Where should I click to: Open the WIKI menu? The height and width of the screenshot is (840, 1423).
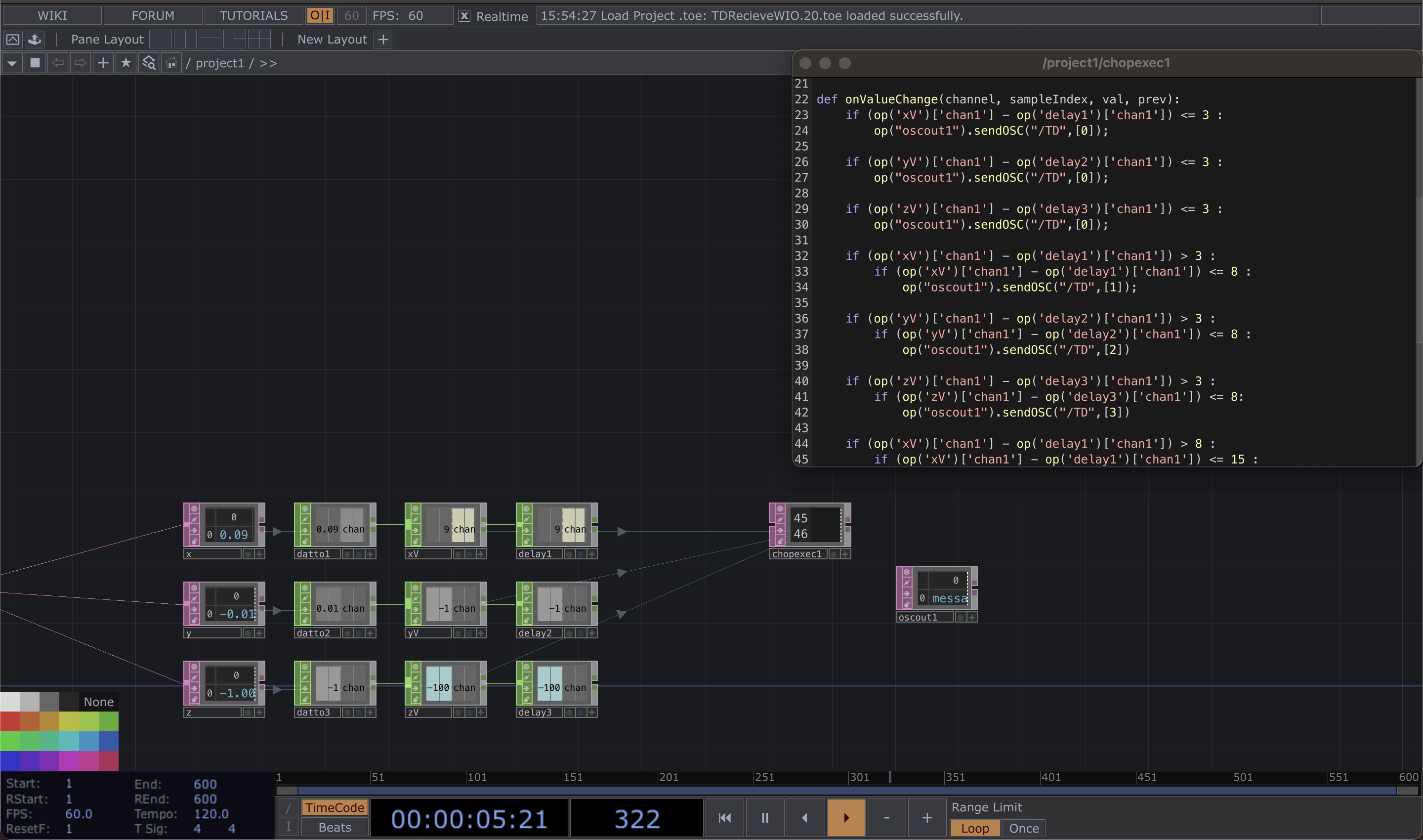(x=52, y=15)
